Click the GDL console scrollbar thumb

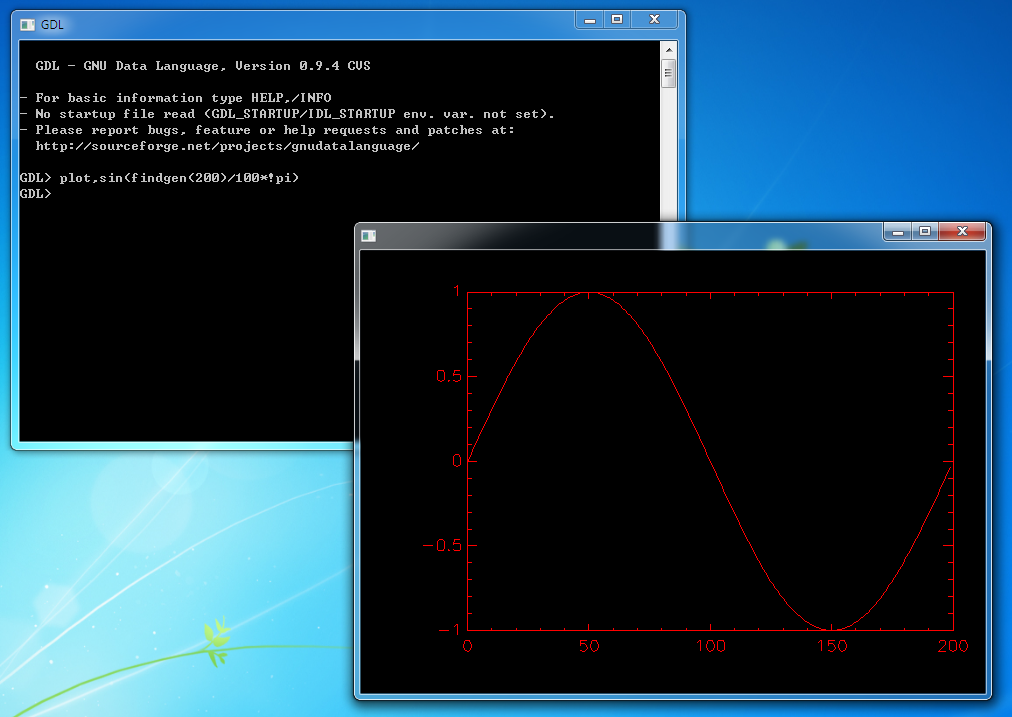pyautogui.click(x=668, y=73)
